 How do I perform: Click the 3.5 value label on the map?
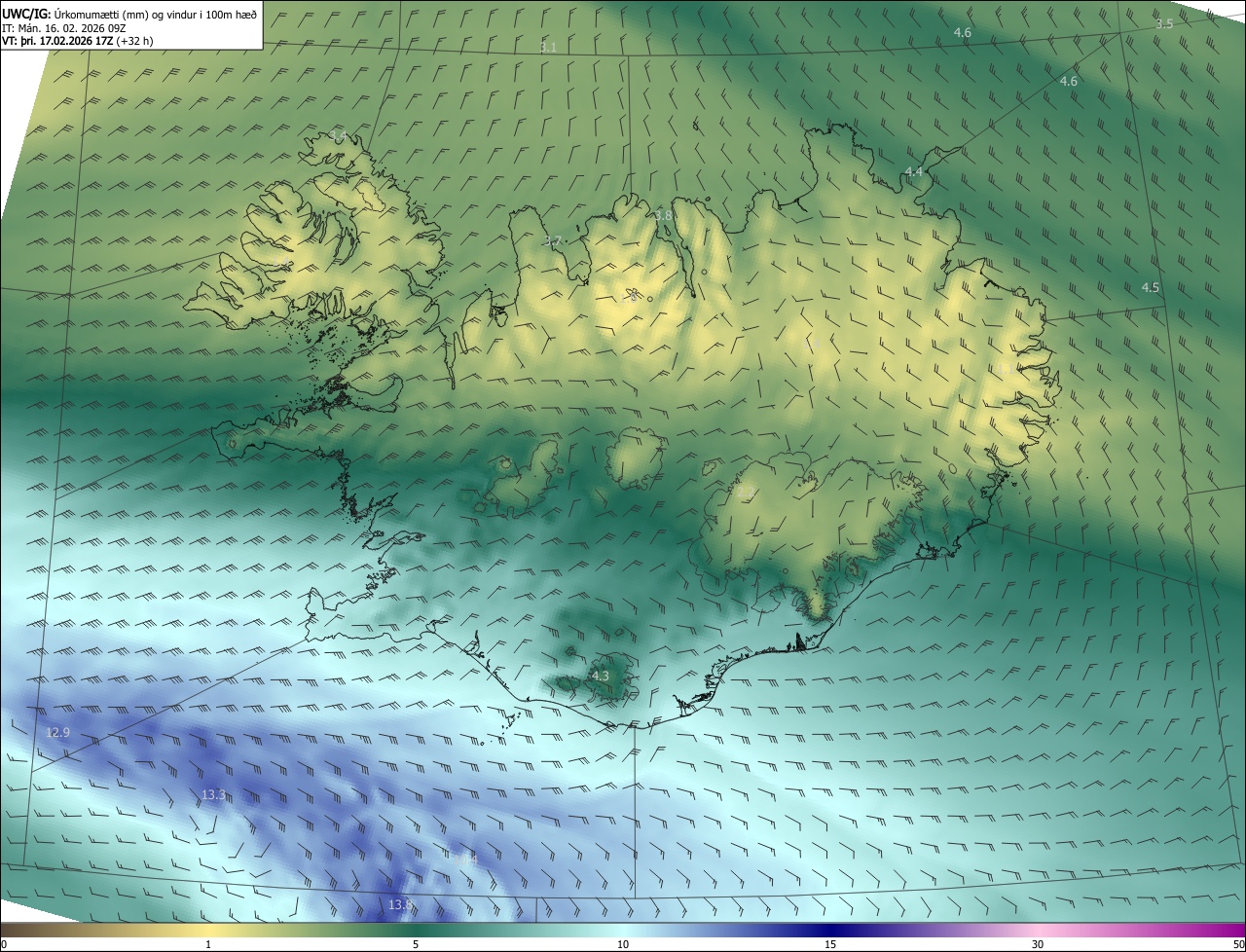click(x=1164, y=23)
